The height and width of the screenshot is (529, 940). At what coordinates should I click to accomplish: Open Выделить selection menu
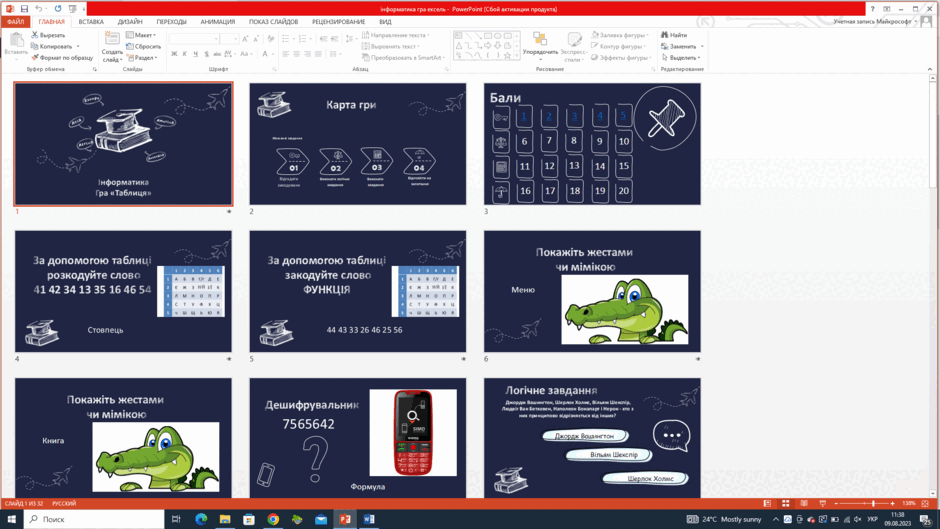pos(680,58)
